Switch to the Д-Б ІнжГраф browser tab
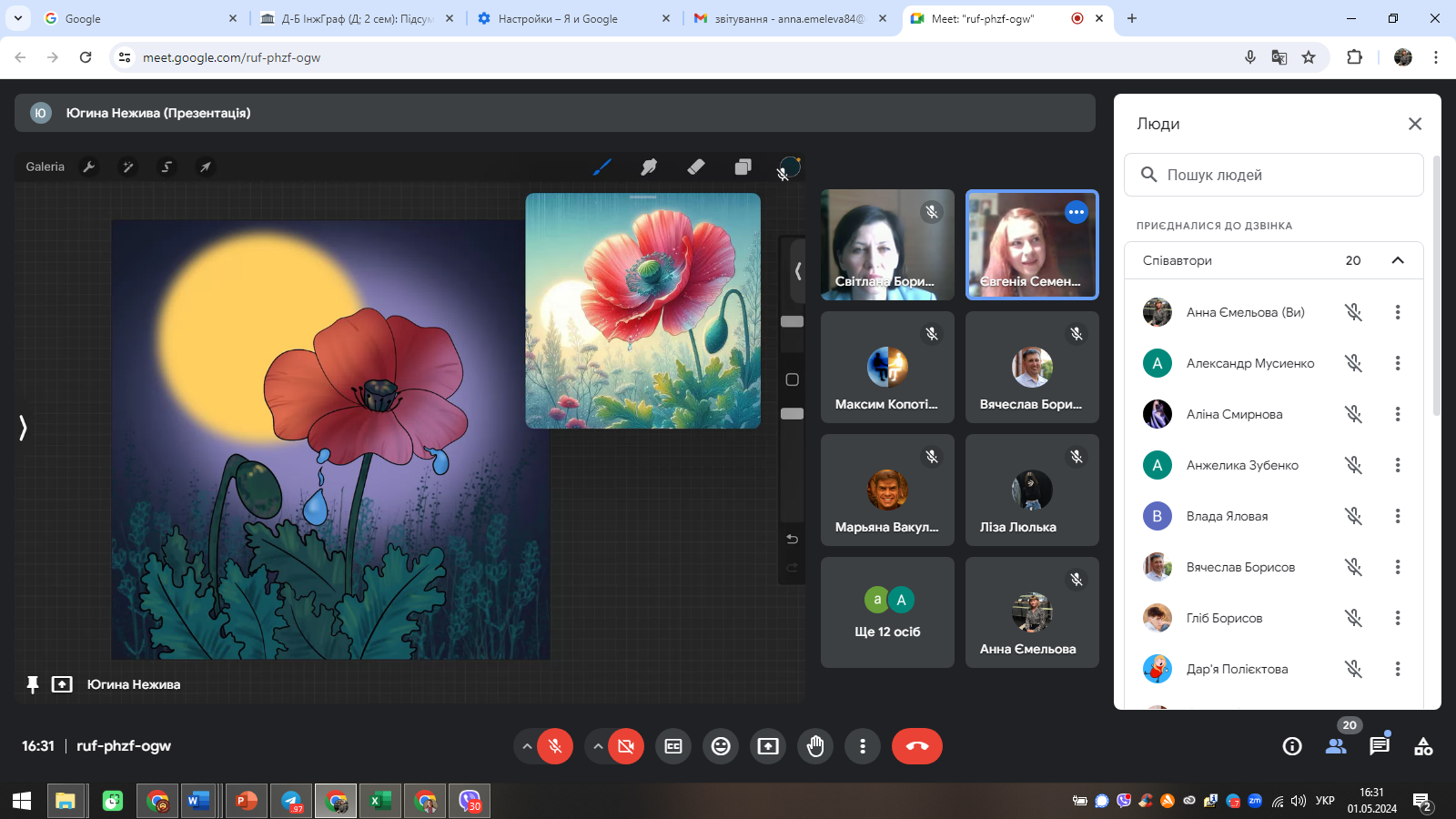This screenshot has height=819, width=1456. 357,18
